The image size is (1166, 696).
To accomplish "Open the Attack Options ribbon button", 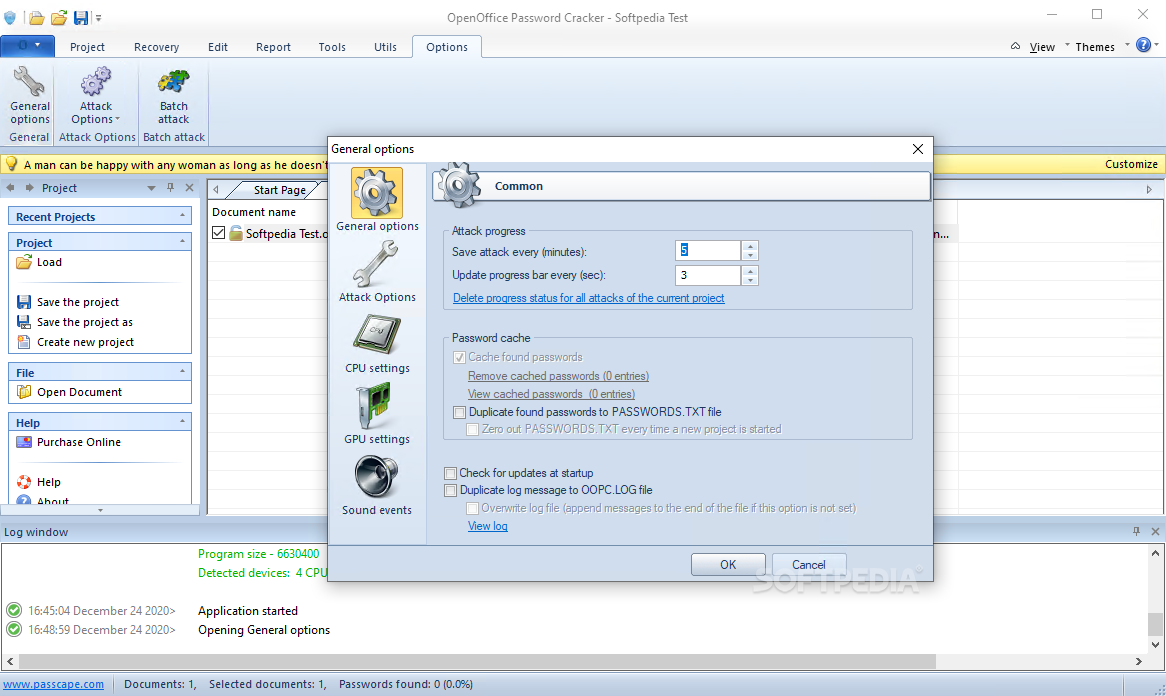I will point(96,96).
